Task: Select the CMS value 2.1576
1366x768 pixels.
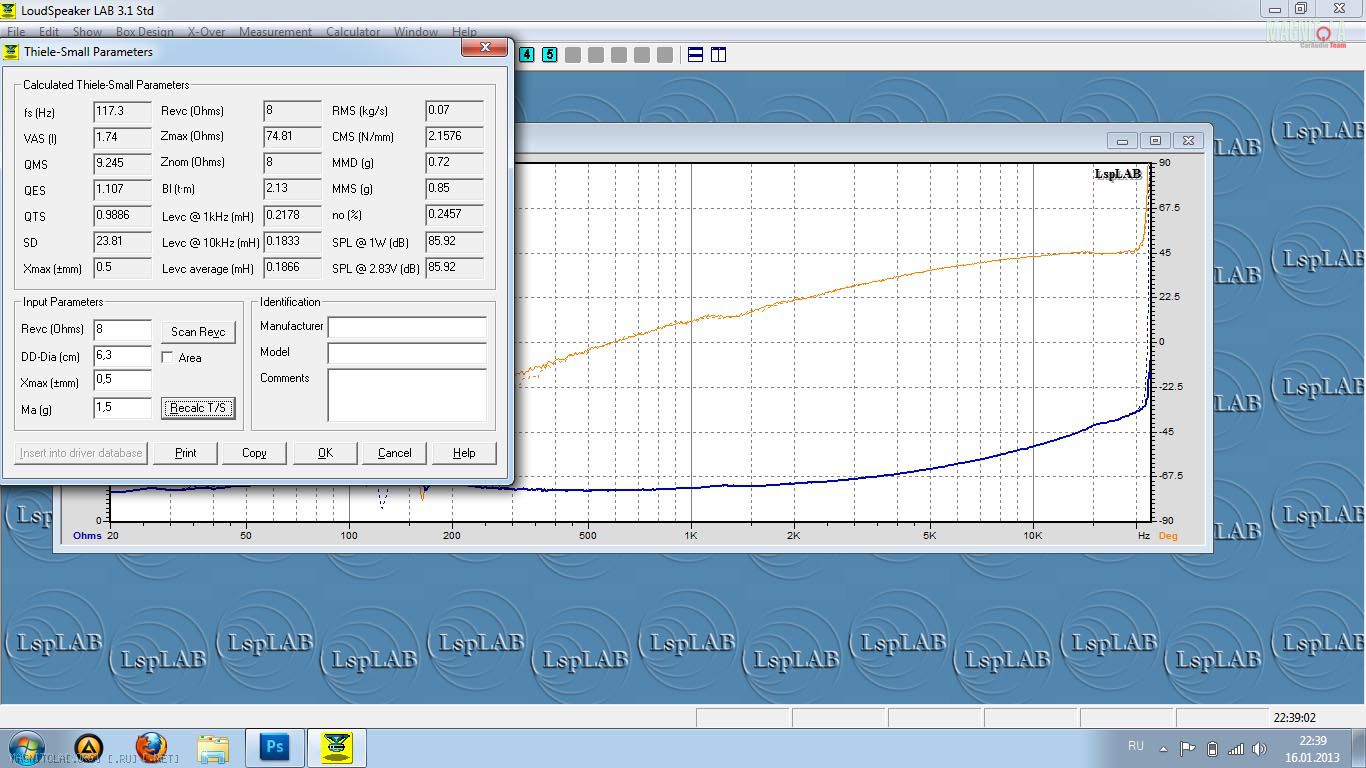Action: click(x=454, y=137)
